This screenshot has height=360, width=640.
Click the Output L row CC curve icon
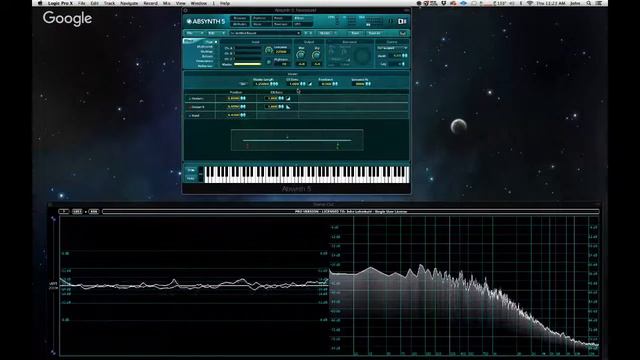pos(288,98)
